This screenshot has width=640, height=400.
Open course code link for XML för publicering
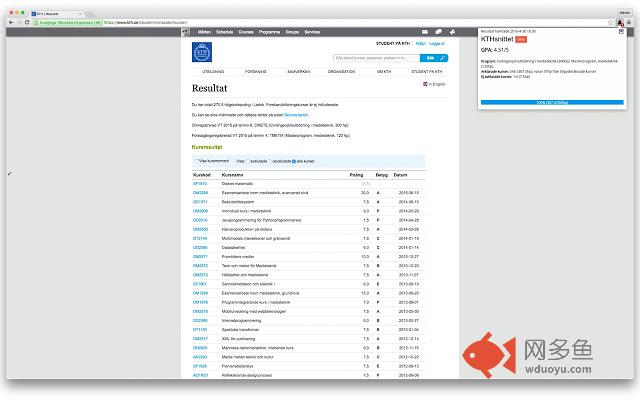200,338
